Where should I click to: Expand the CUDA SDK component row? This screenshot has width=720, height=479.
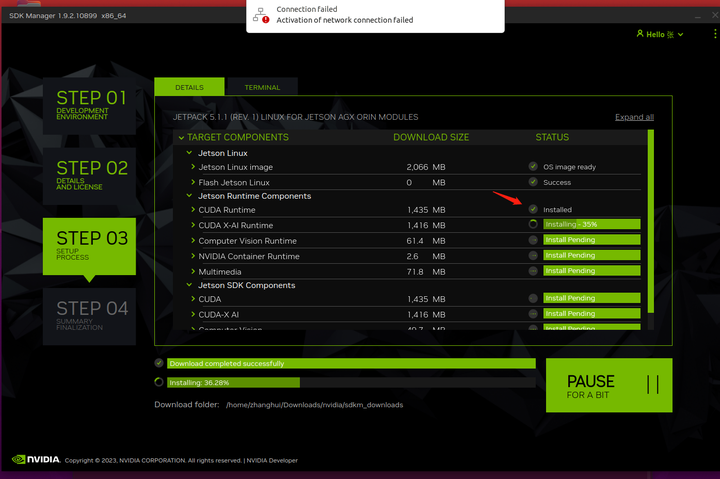(x=193, y=299)
